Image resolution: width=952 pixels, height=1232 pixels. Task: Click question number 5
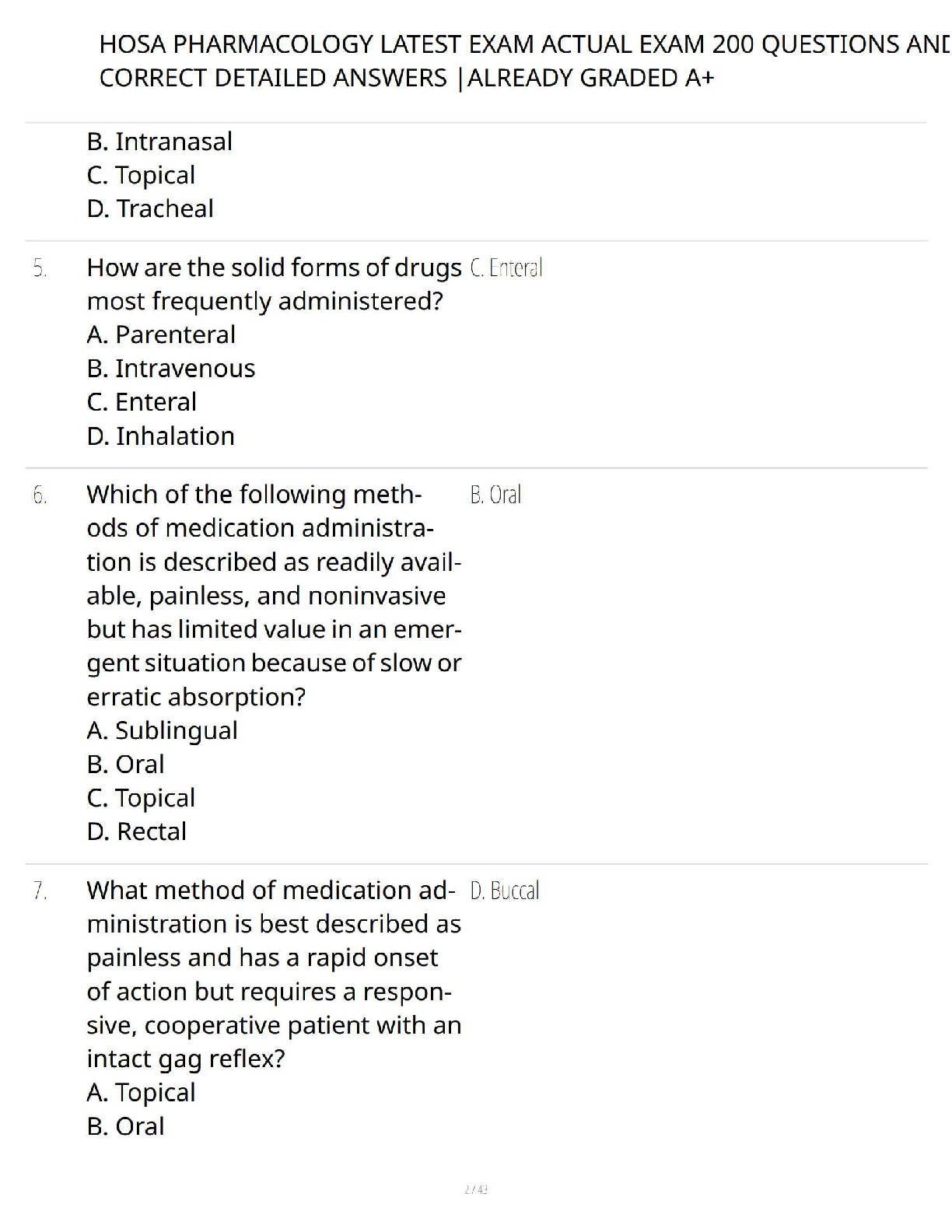[x=40, y=268]
